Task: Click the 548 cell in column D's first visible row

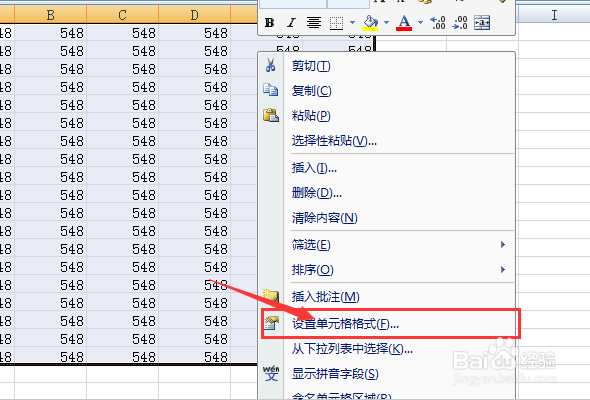Action: click(x=195, y=33)
